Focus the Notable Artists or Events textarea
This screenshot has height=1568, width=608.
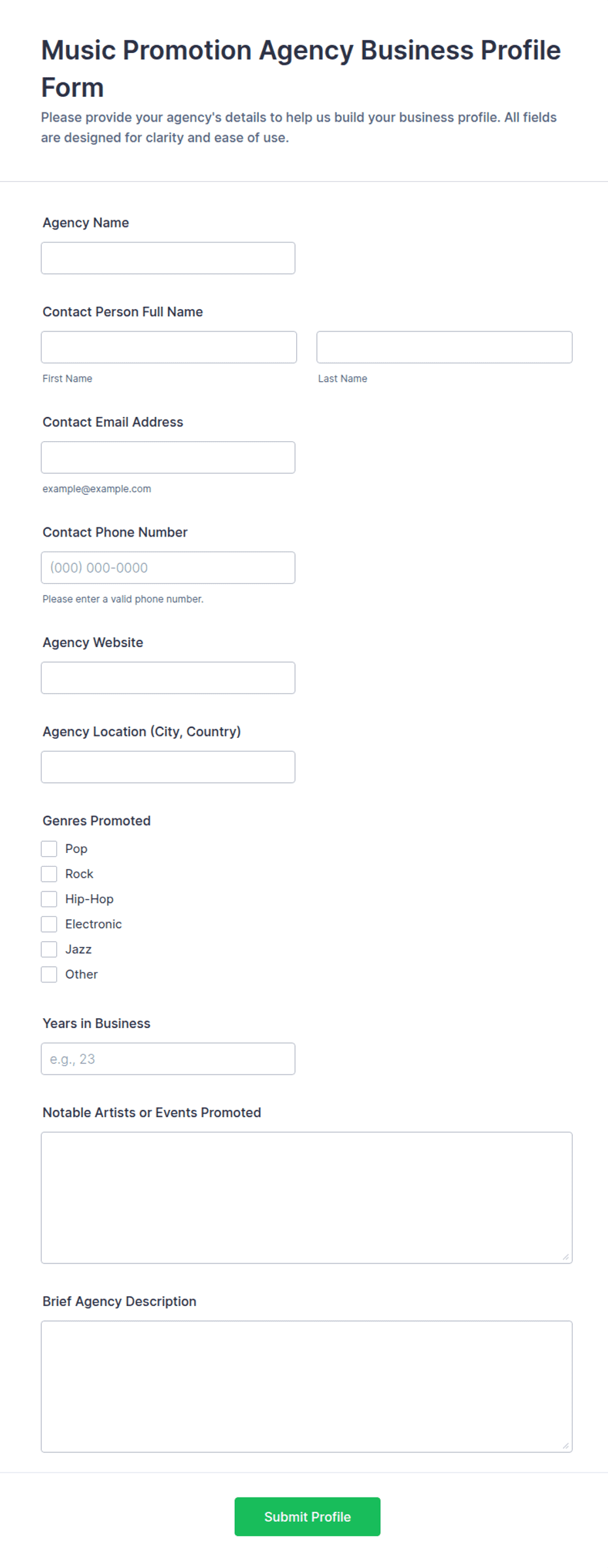[307, 1198]
